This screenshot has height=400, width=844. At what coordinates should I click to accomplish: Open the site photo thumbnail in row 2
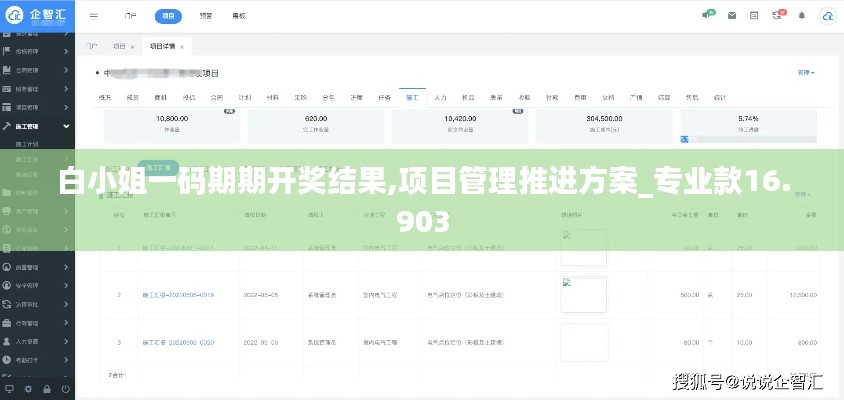pyautogui.click(x=584, y=294)
